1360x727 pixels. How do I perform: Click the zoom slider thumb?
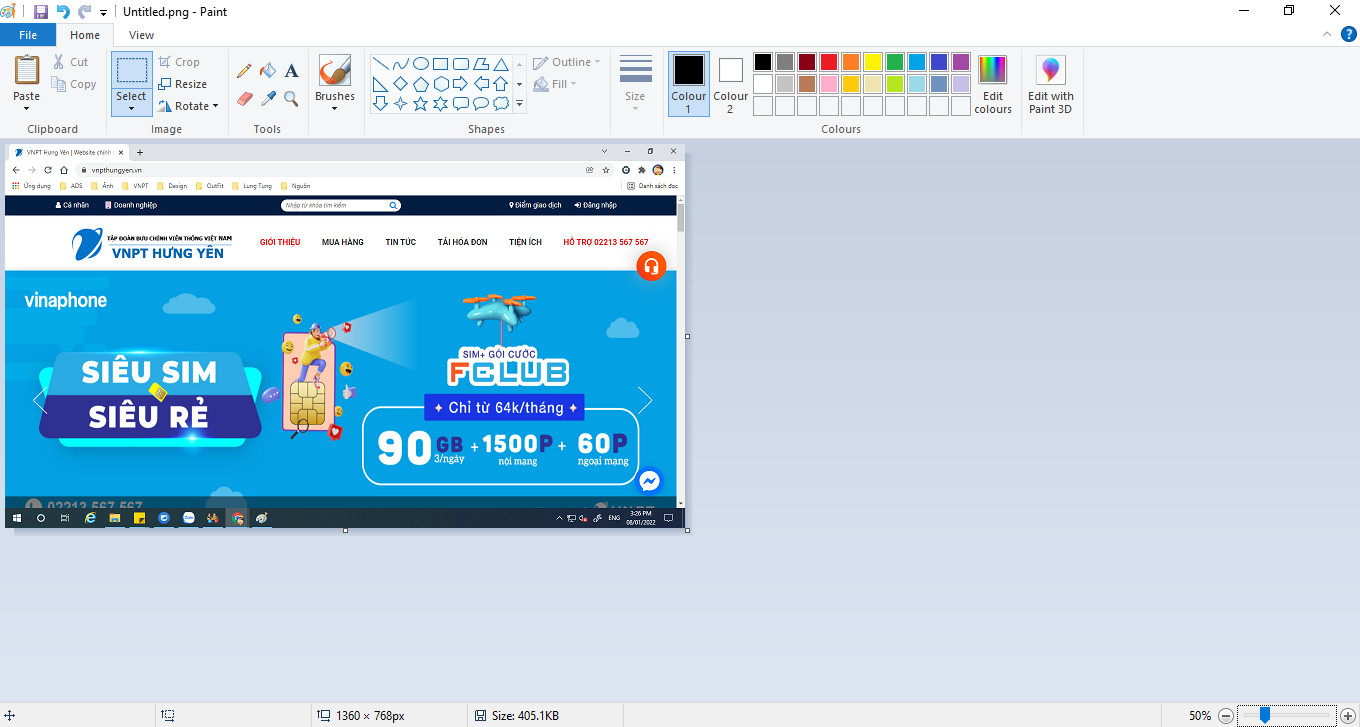(1265, 715)
